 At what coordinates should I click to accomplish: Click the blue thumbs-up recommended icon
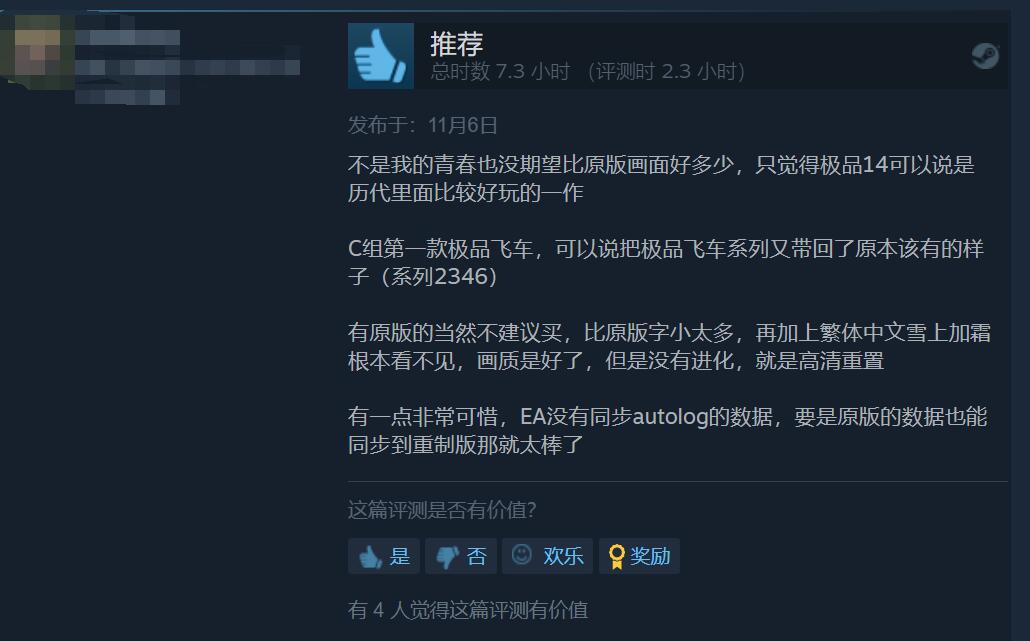coord(381,56)
